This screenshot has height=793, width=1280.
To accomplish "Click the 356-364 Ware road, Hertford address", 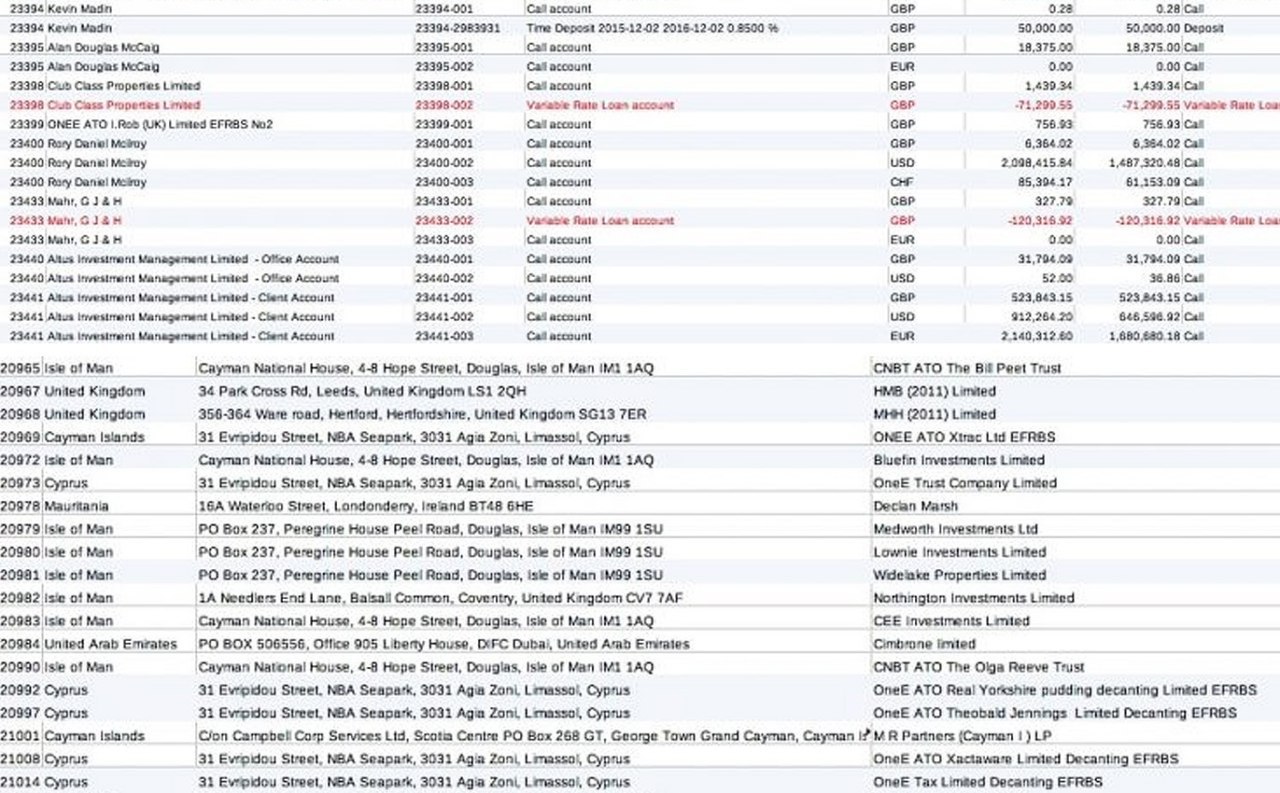I will [x=422, y=414].
